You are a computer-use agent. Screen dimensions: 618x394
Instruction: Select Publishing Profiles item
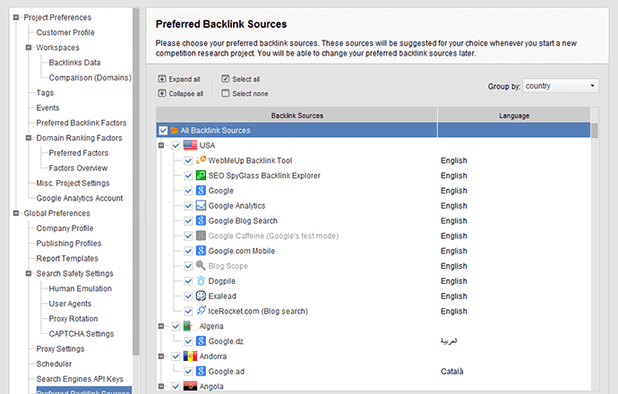[69, 243]
